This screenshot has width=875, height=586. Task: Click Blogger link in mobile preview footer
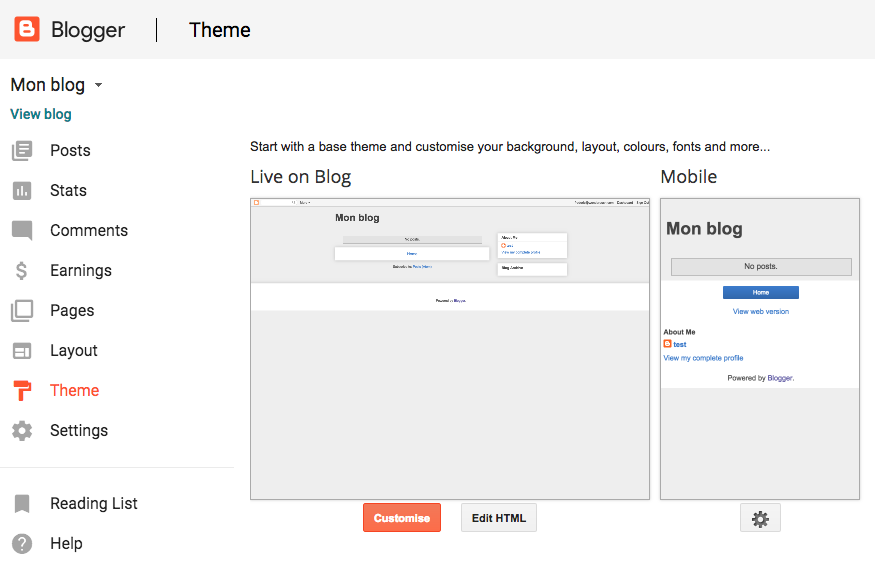(x=780, y=378)
